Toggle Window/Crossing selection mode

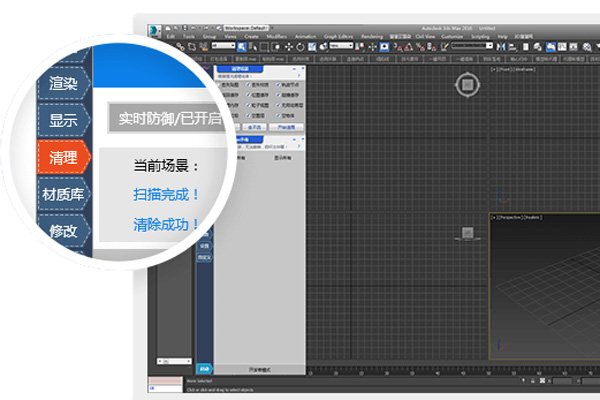276,46
